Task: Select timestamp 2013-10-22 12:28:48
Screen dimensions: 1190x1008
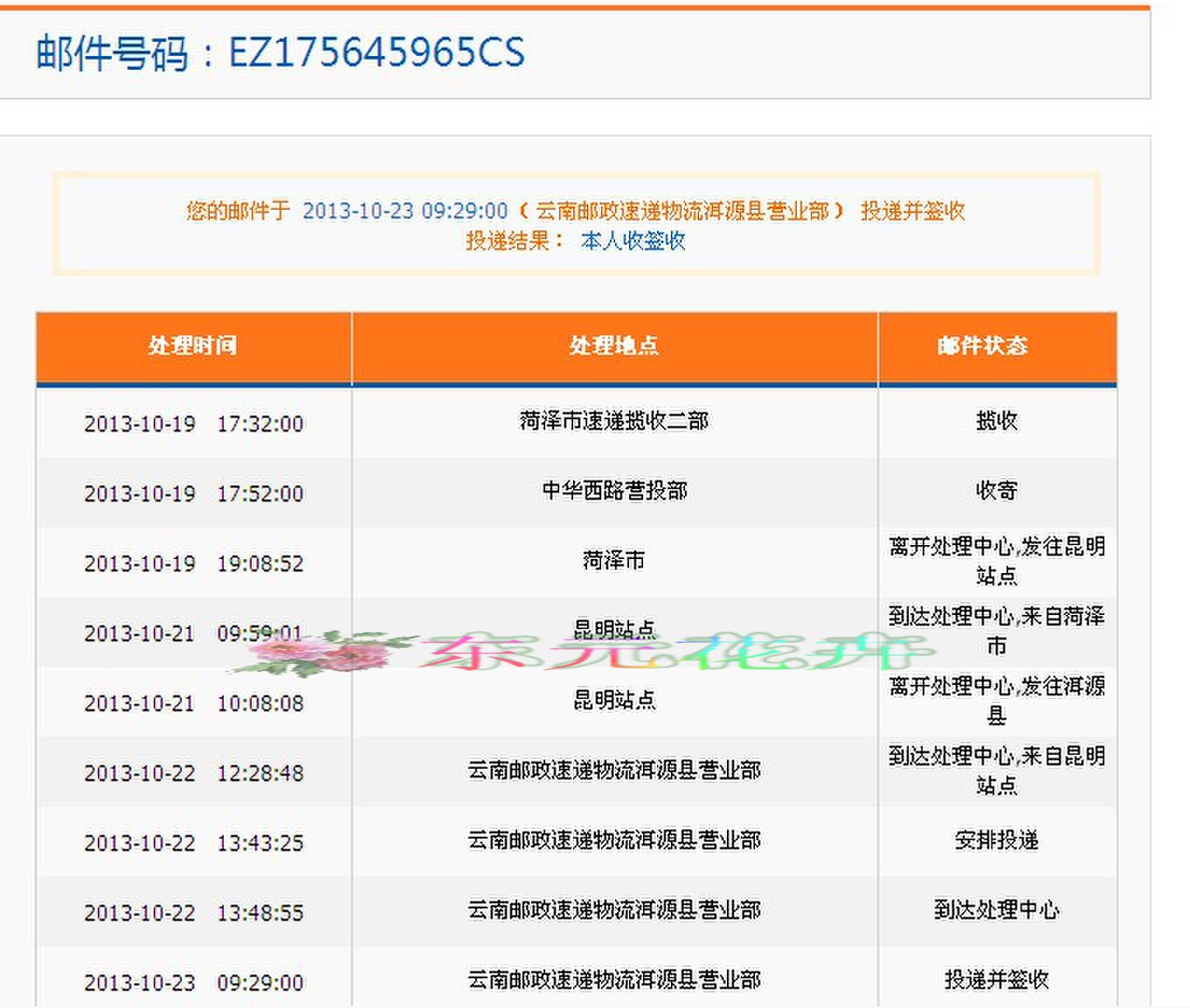Action: pyautogui.click(x=193, y=773)
